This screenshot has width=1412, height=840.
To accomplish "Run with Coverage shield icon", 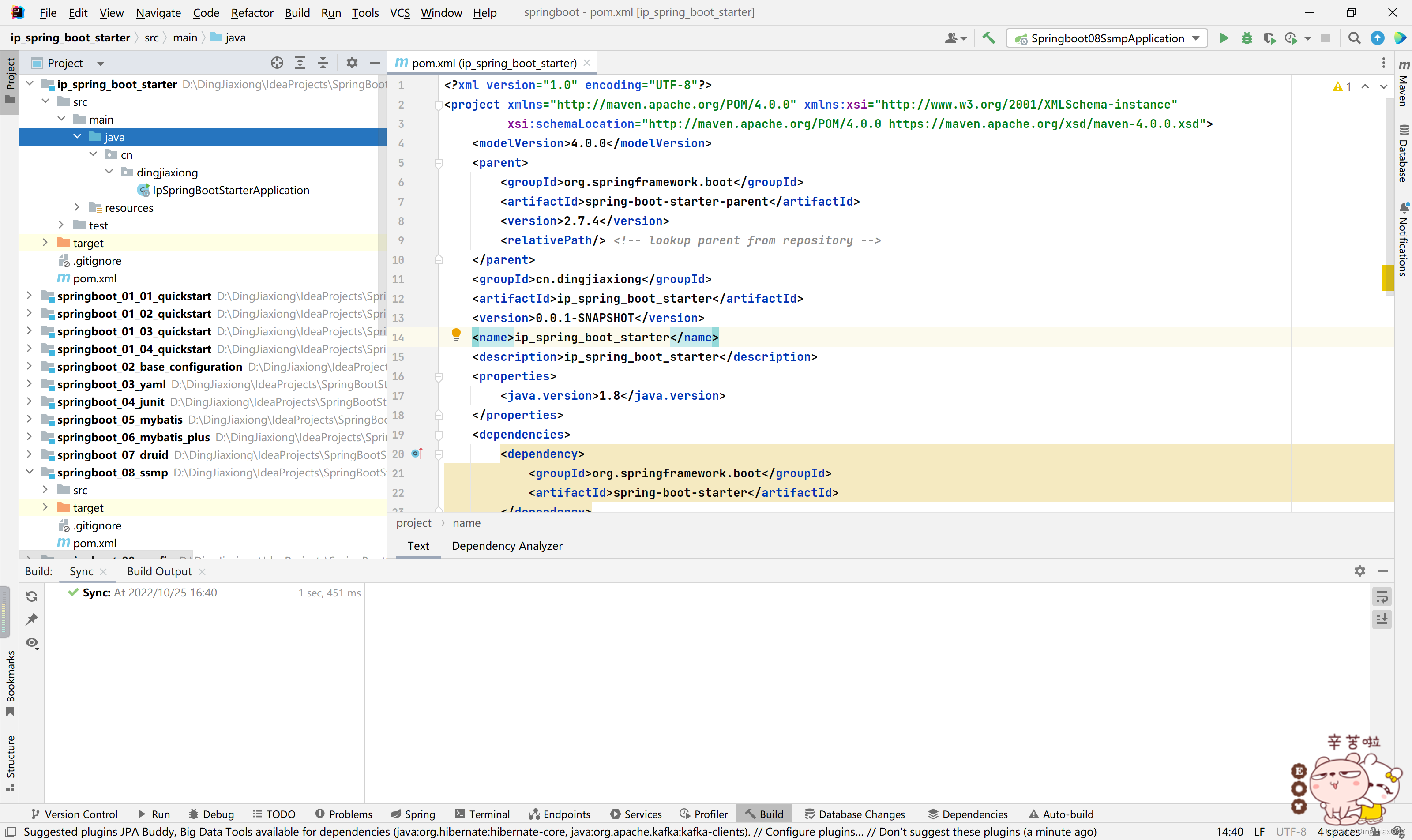I will coord(1269,38).
